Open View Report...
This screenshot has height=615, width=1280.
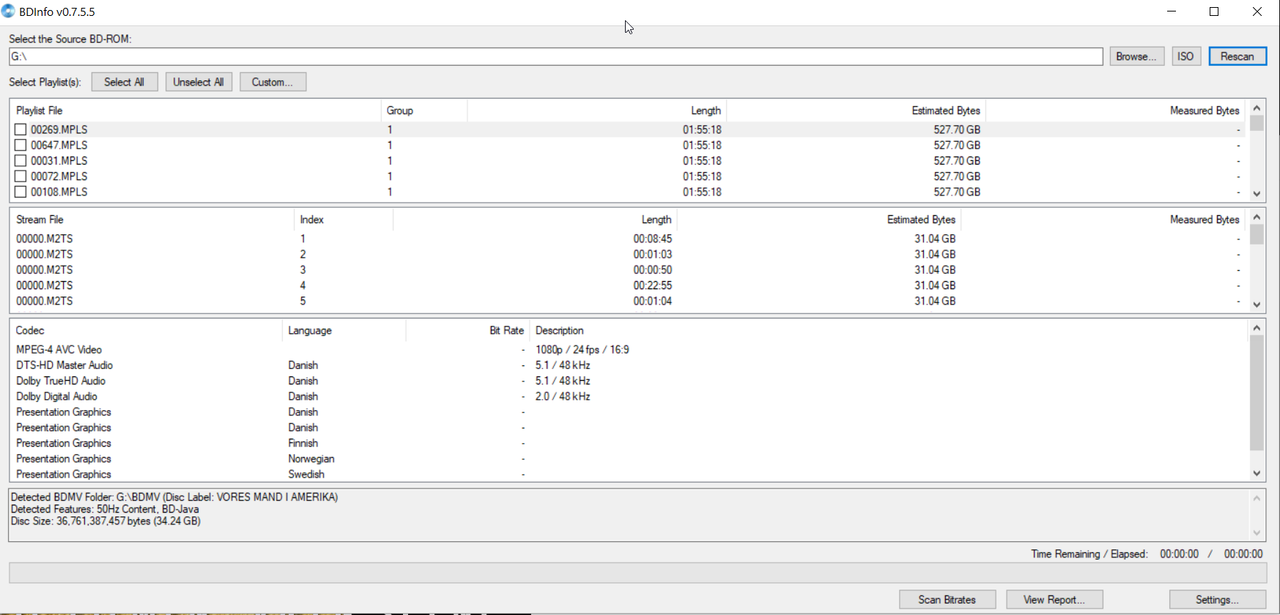1054,599
